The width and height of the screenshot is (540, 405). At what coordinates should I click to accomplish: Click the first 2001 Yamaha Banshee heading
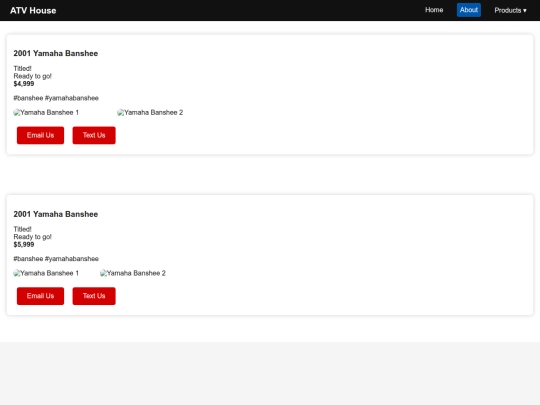point(56,53)
